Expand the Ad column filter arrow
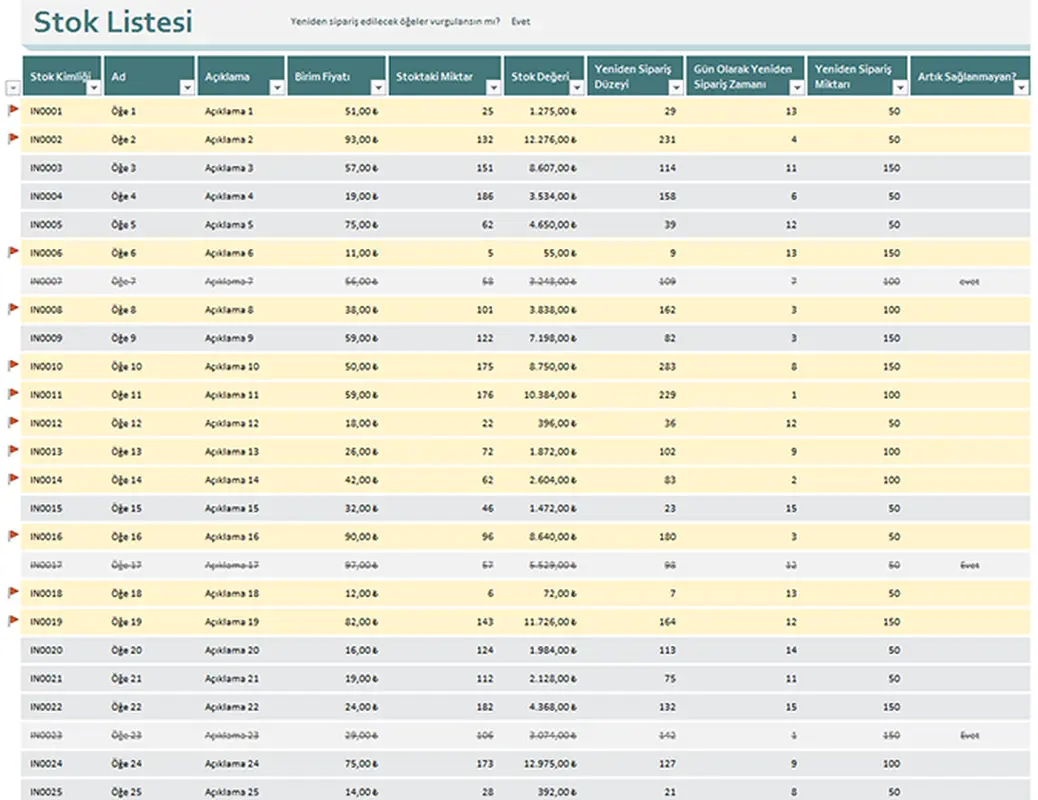Viewport: 1038px width, 800px height. 186,88
